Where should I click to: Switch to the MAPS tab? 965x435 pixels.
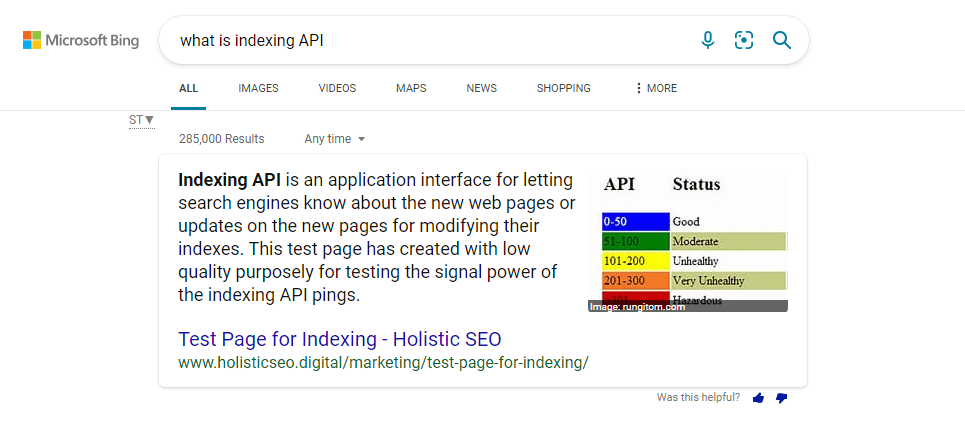(x=411, y=88)
